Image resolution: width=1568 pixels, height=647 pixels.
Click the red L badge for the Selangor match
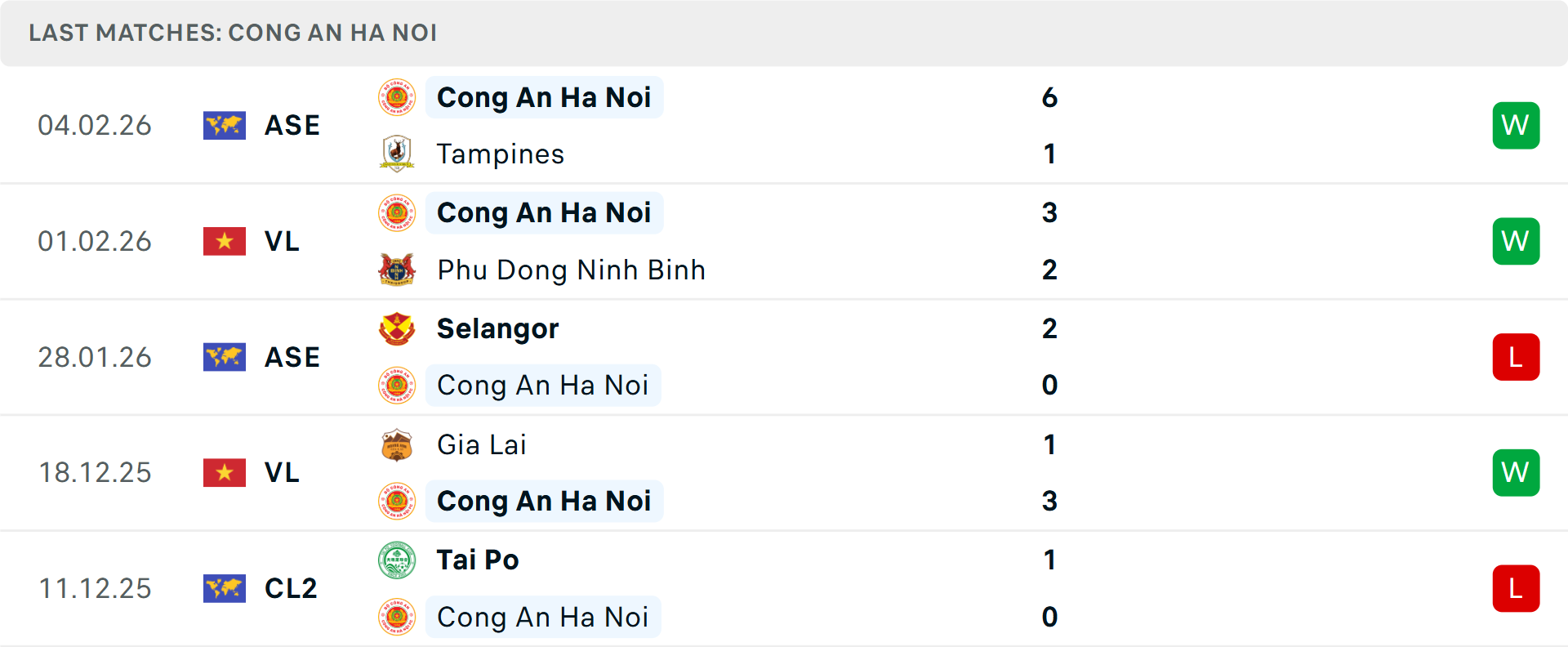(1516, 357)
